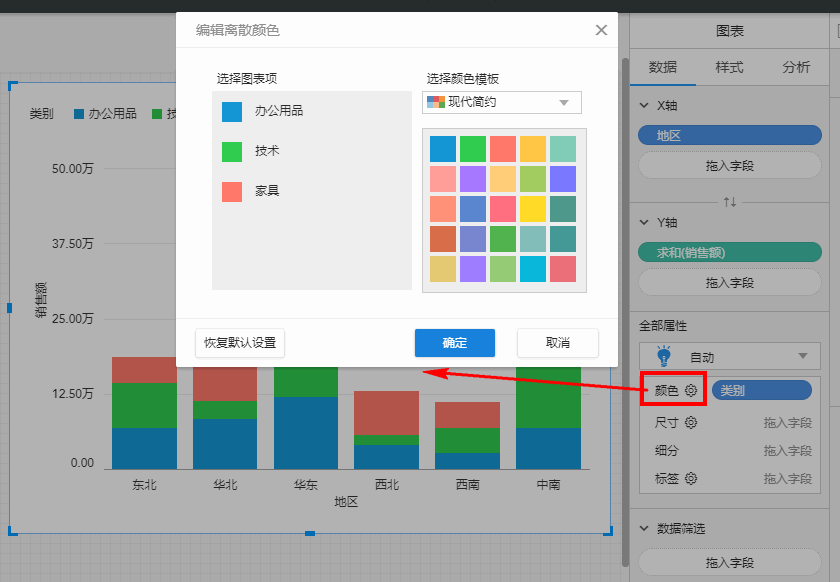Screen dimensions: 840x582
Task: Open the 现代简约 color template dropdown
Action: pyautogui.click(x=502, y=102)
